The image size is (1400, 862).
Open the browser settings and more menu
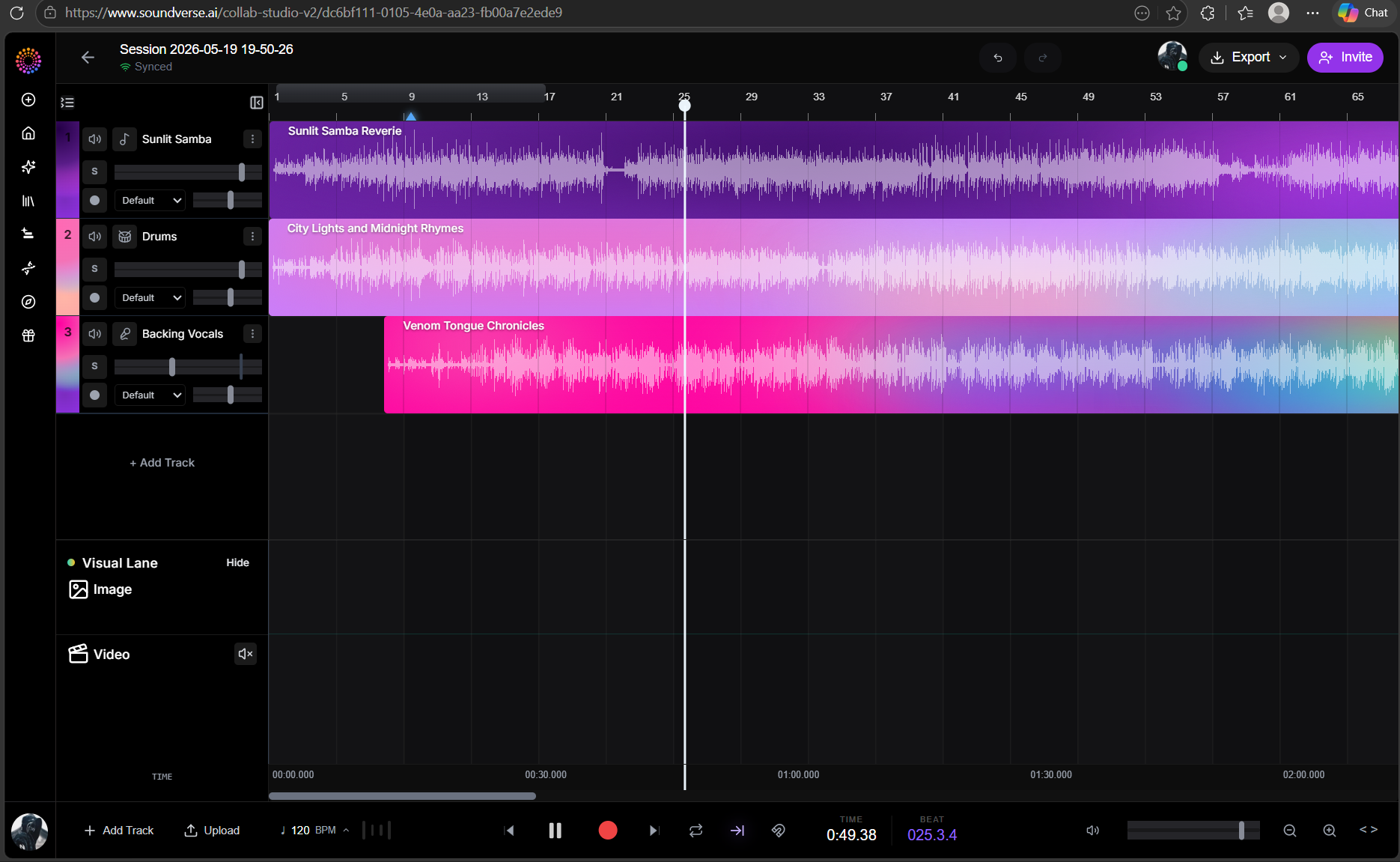(x=1312, y=13)
